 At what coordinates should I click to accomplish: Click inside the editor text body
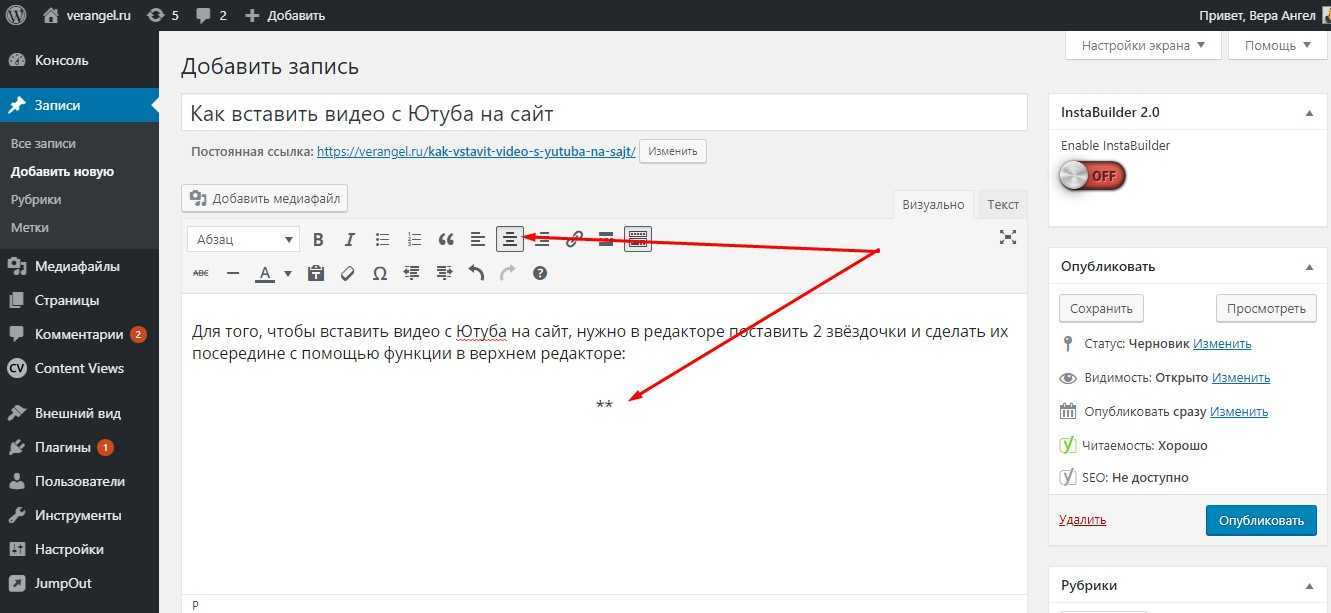tap(604, 443)
